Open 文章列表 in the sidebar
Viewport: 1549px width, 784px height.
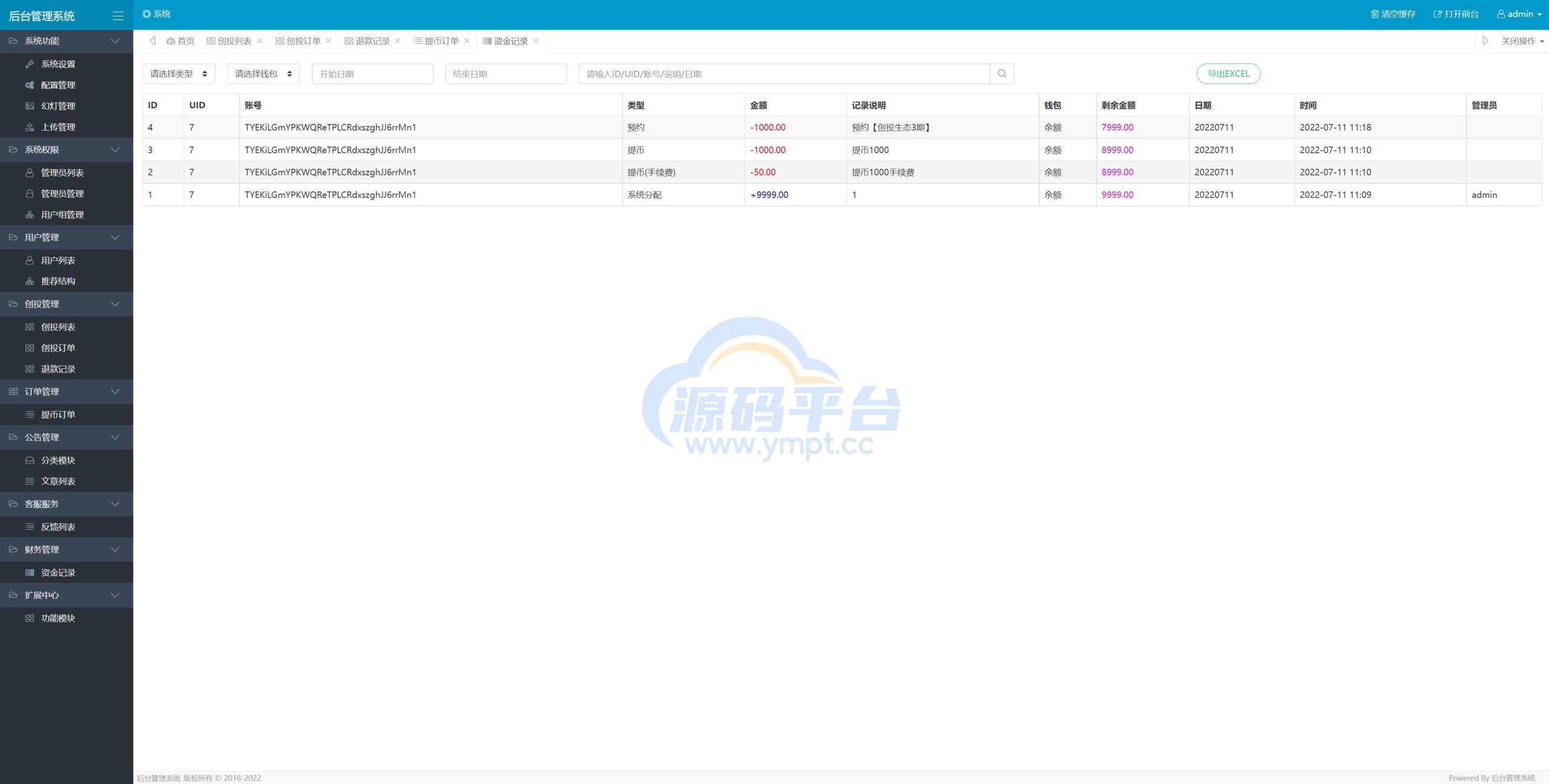pyautogui.click(x=67, y=482)
